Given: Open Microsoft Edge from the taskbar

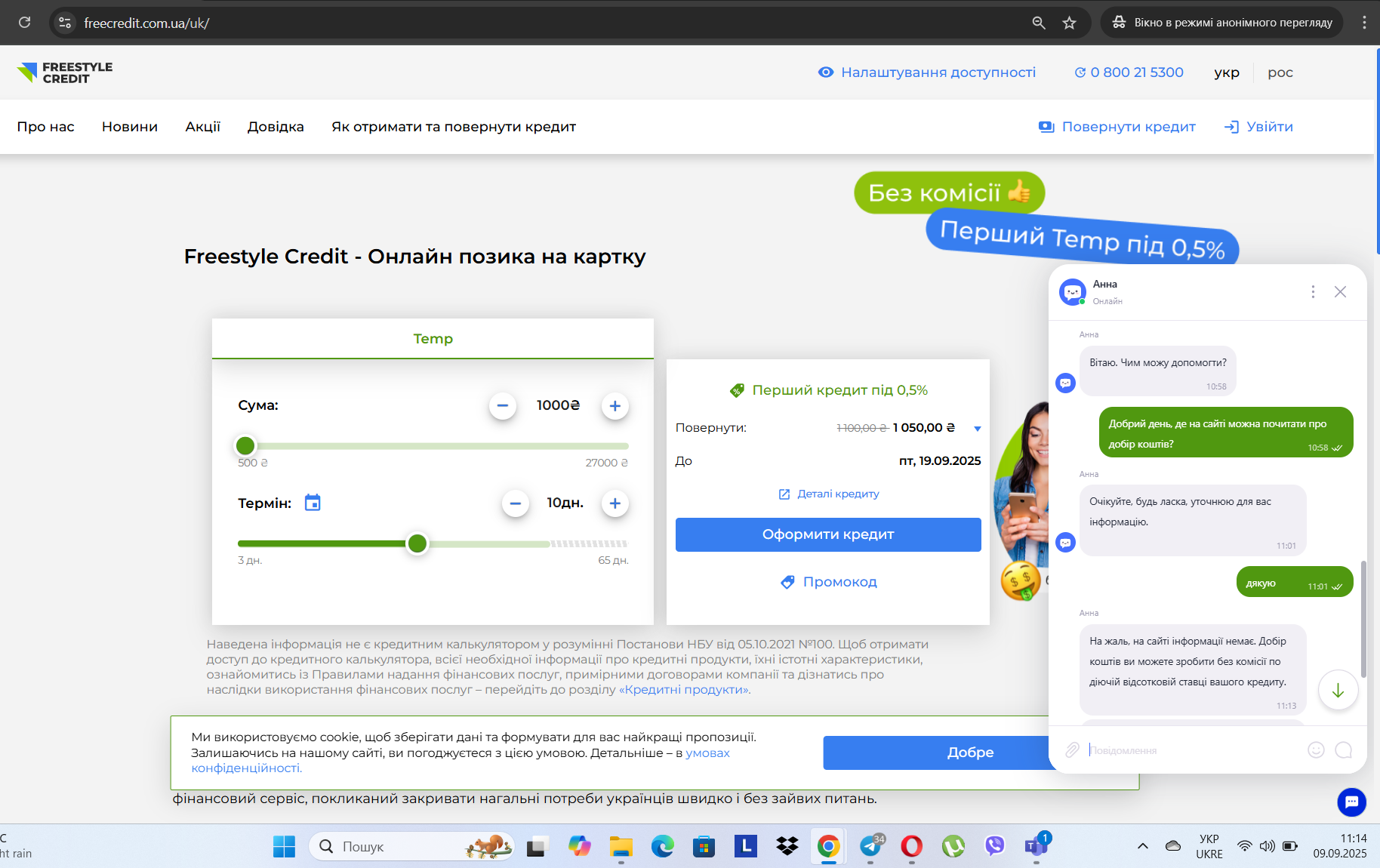Looking at the screenshot, I should [x=662, y=847].
